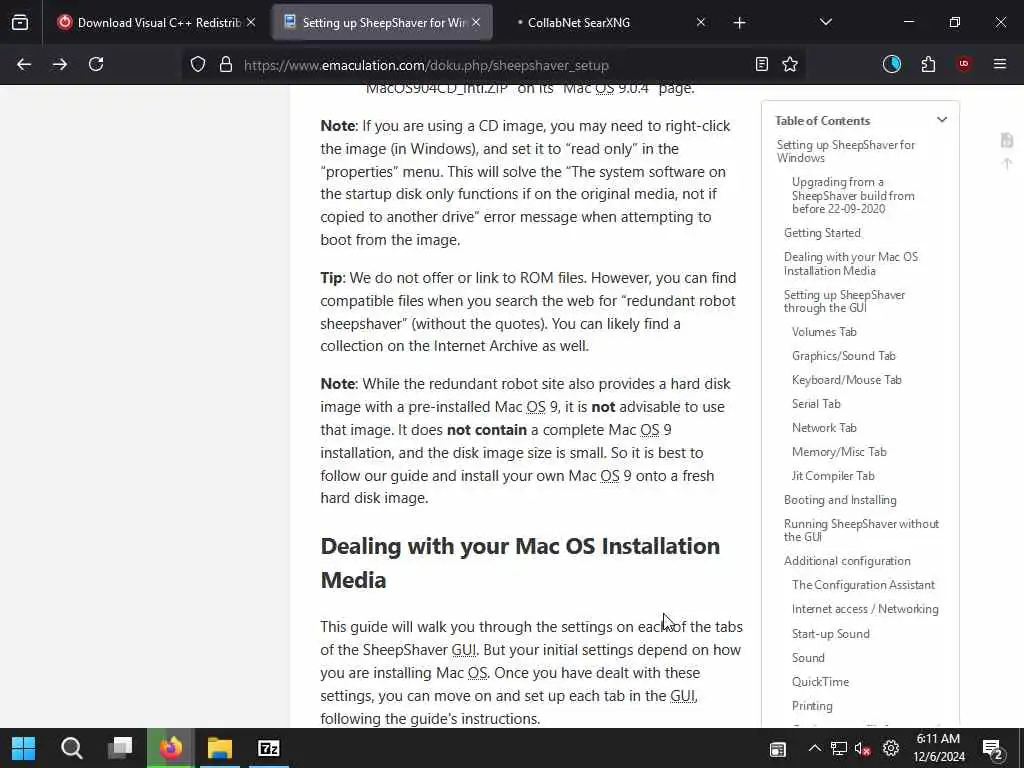Open 7-Zip from the taskbar
The image size is (1024, 768).
tap(268, 748)
